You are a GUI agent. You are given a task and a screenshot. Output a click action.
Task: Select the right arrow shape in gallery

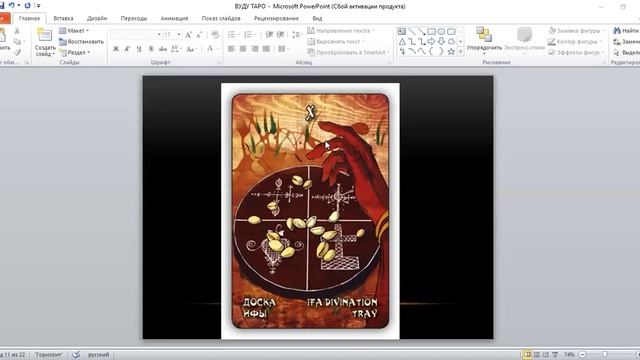coord(431,42)
